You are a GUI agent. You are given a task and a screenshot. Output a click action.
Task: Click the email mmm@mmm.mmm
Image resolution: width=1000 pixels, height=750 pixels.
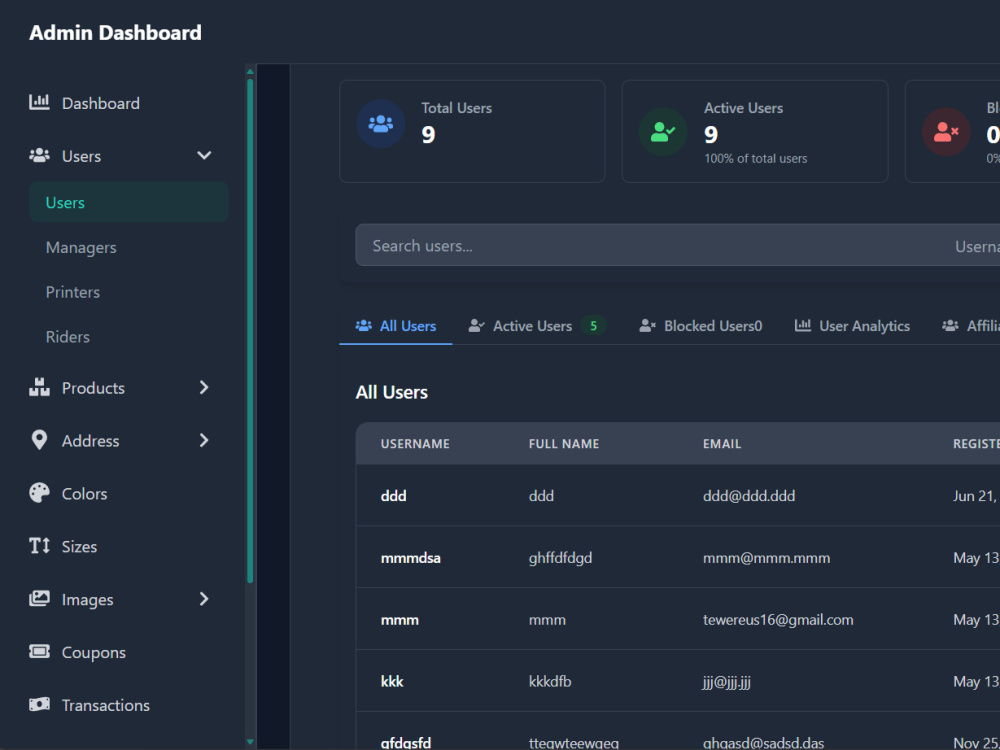(767, 557)
